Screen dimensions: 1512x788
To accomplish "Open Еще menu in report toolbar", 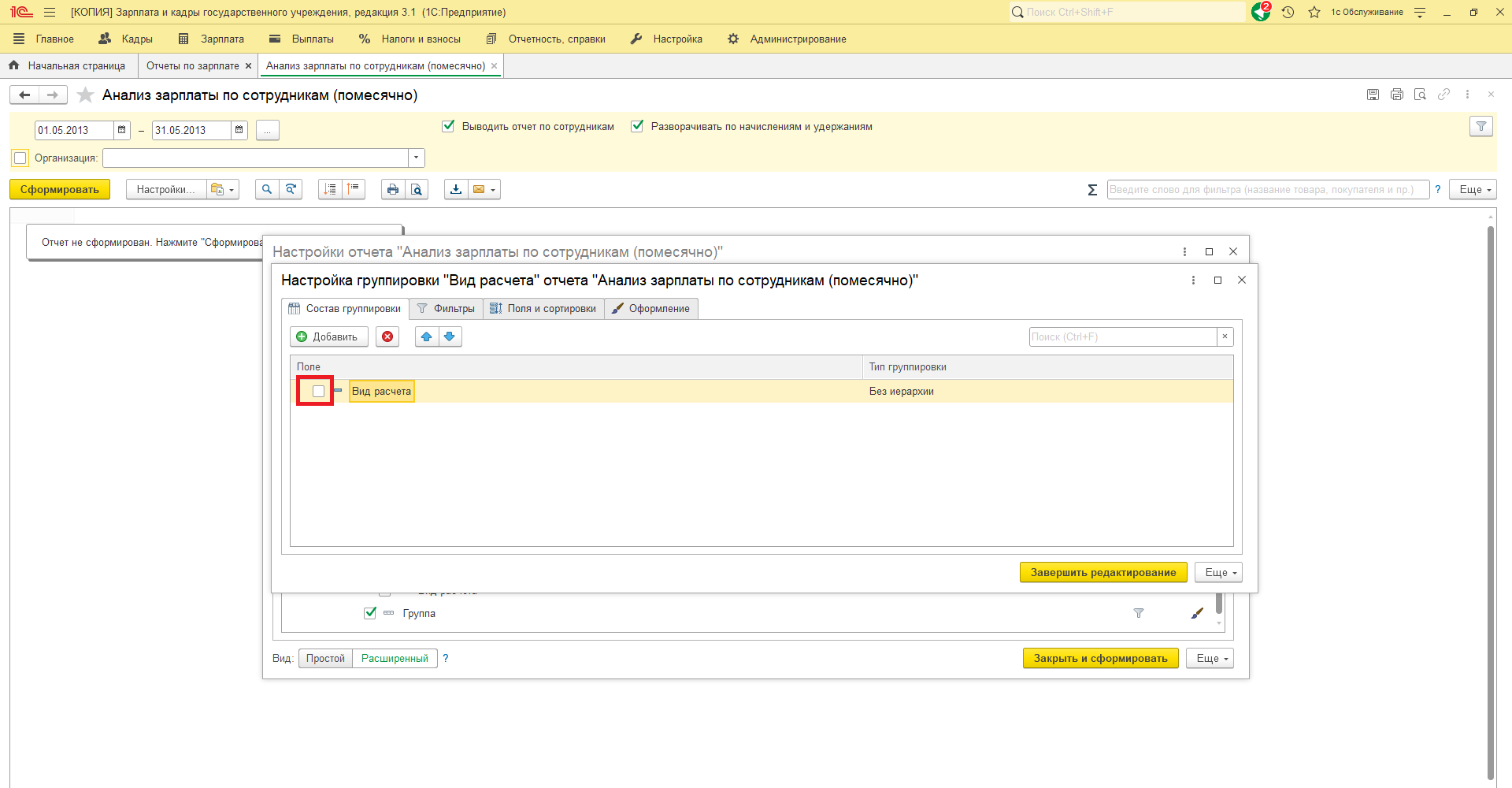I will pyautogui.click(x=1473, y=189).
